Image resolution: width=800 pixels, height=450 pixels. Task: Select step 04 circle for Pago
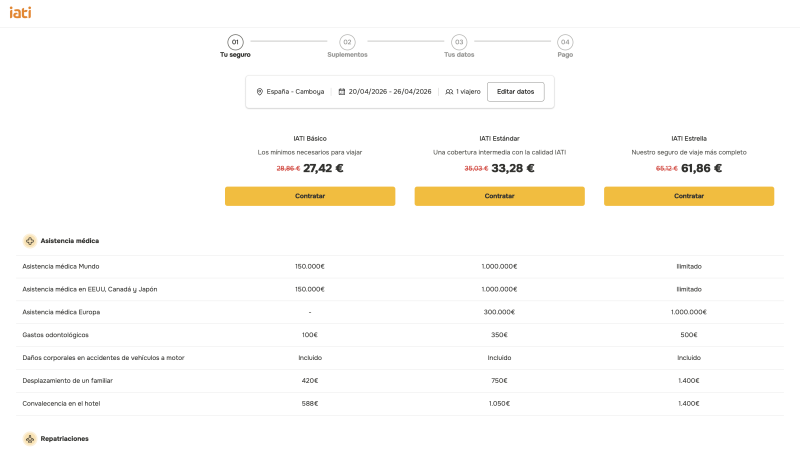565,42
